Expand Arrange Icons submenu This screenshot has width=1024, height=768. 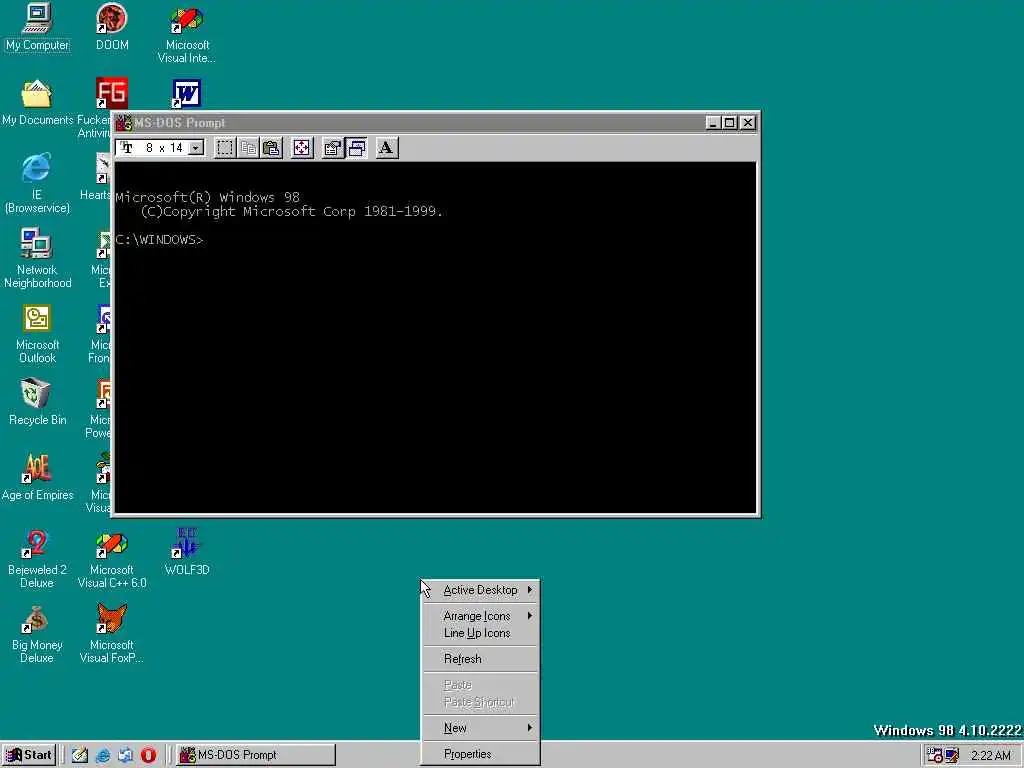(x=481, y=616)
